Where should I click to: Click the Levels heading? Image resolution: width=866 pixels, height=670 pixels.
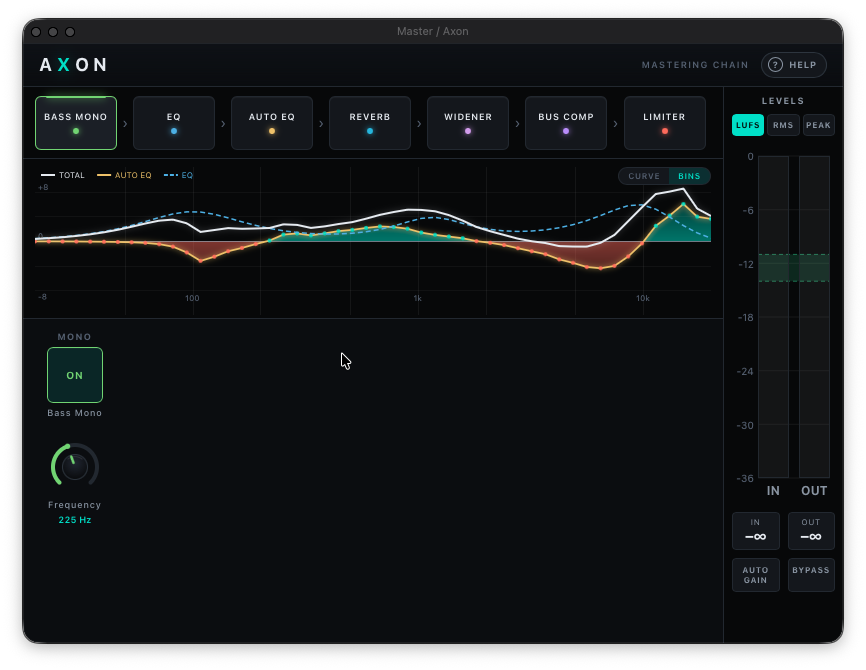coord(783,101)
